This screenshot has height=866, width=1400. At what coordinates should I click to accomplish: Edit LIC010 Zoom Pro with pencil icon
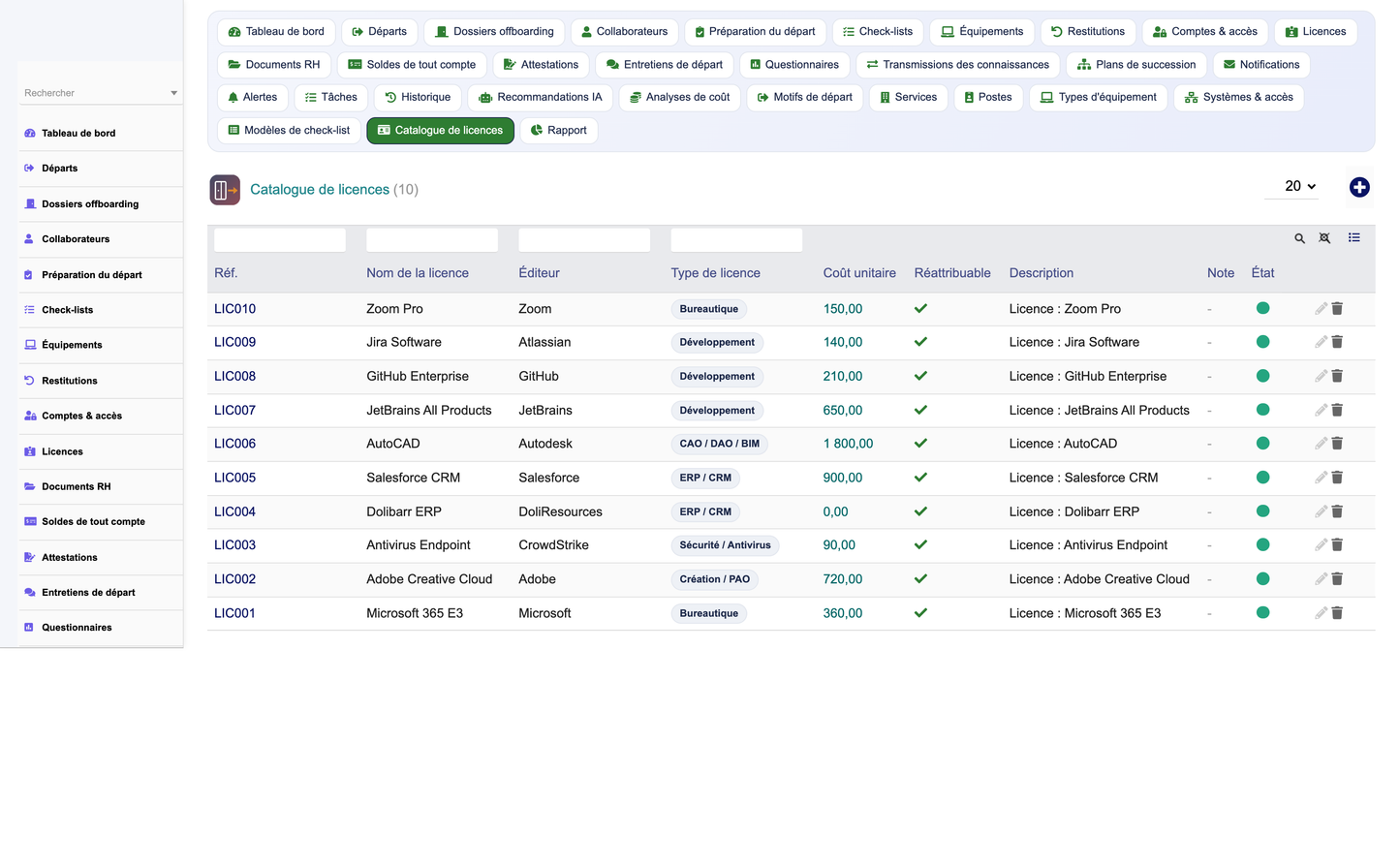pyautogui.click(x=1321, y=308)
